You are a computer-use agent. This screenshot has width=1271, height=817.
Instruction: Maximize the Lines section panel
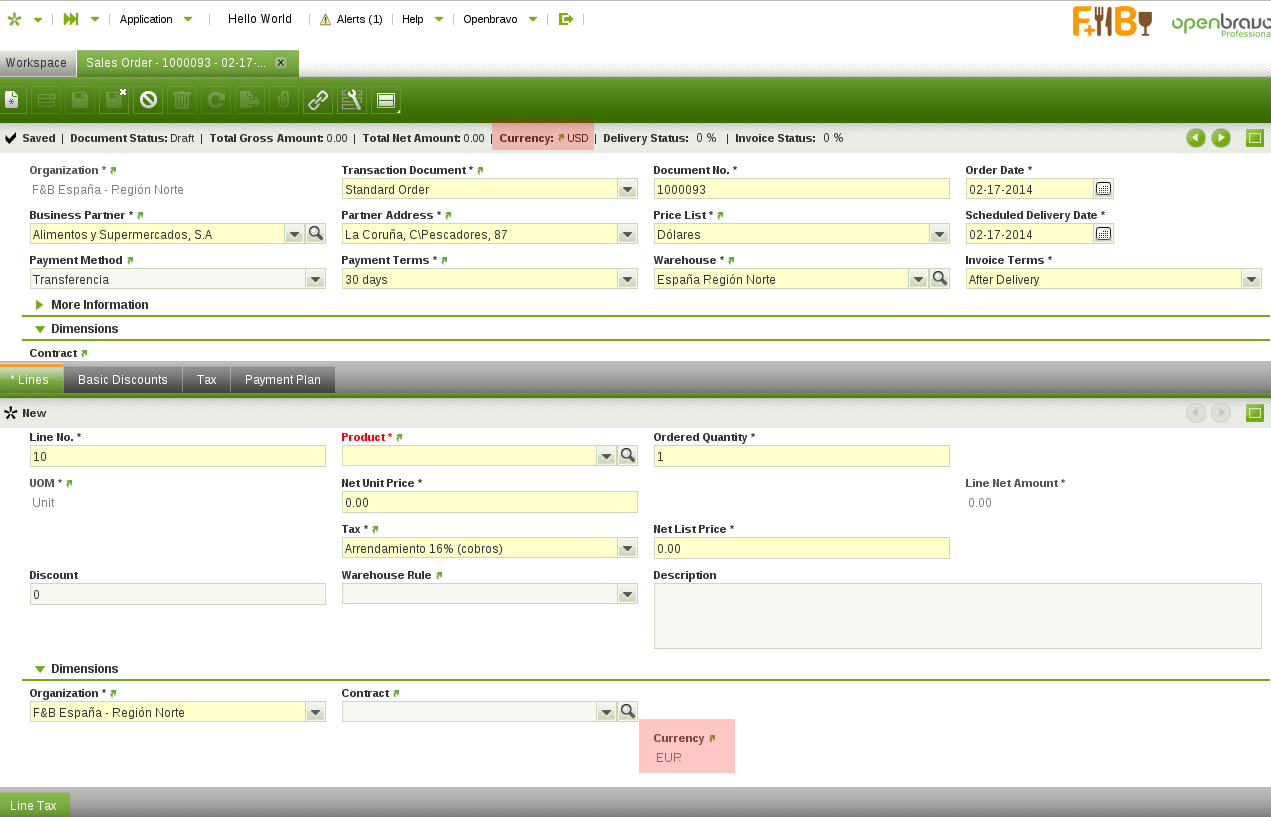pos(1254,413)
